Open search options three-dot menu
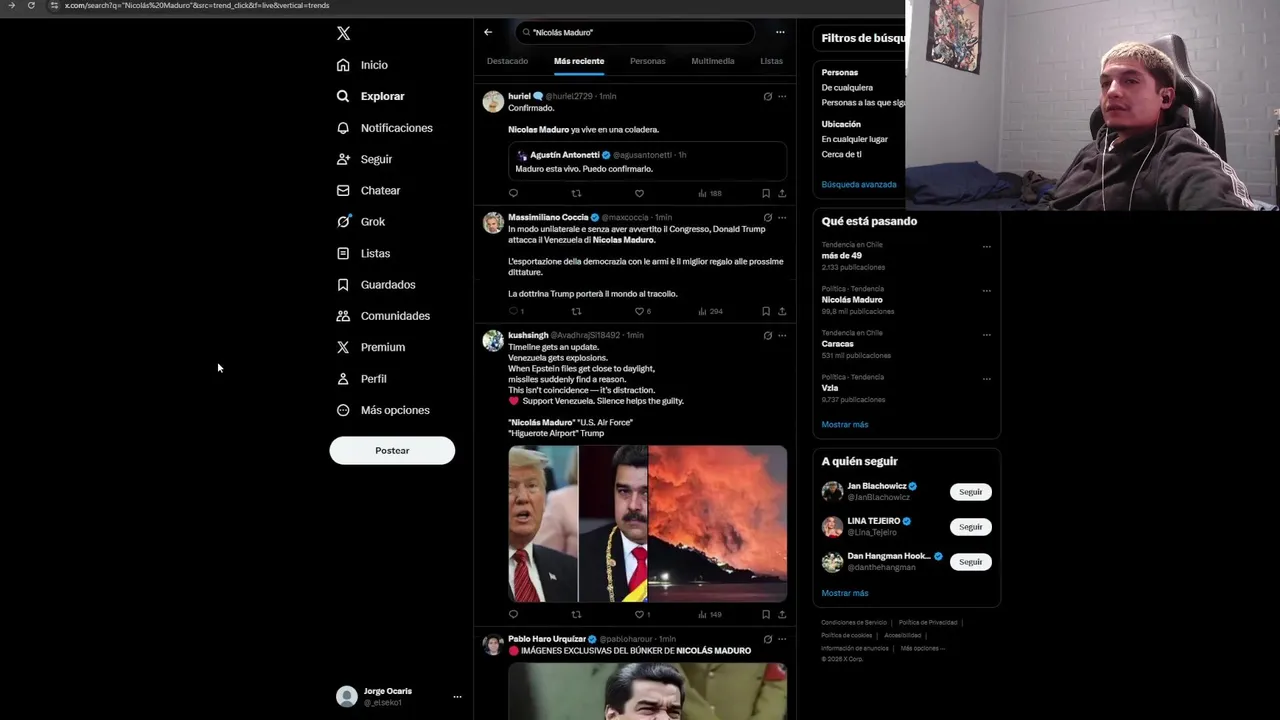 coord(780,32)
